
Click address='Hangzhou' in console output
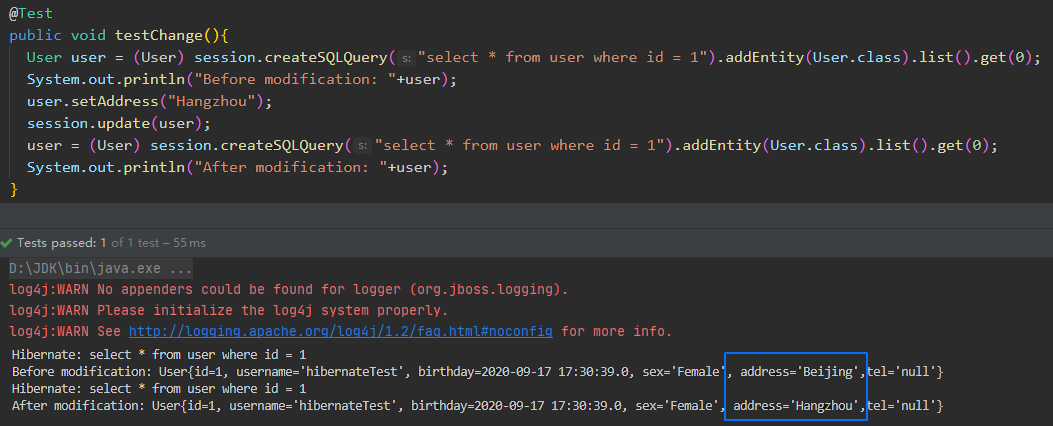pyautogui.click(x=797, y=406)
